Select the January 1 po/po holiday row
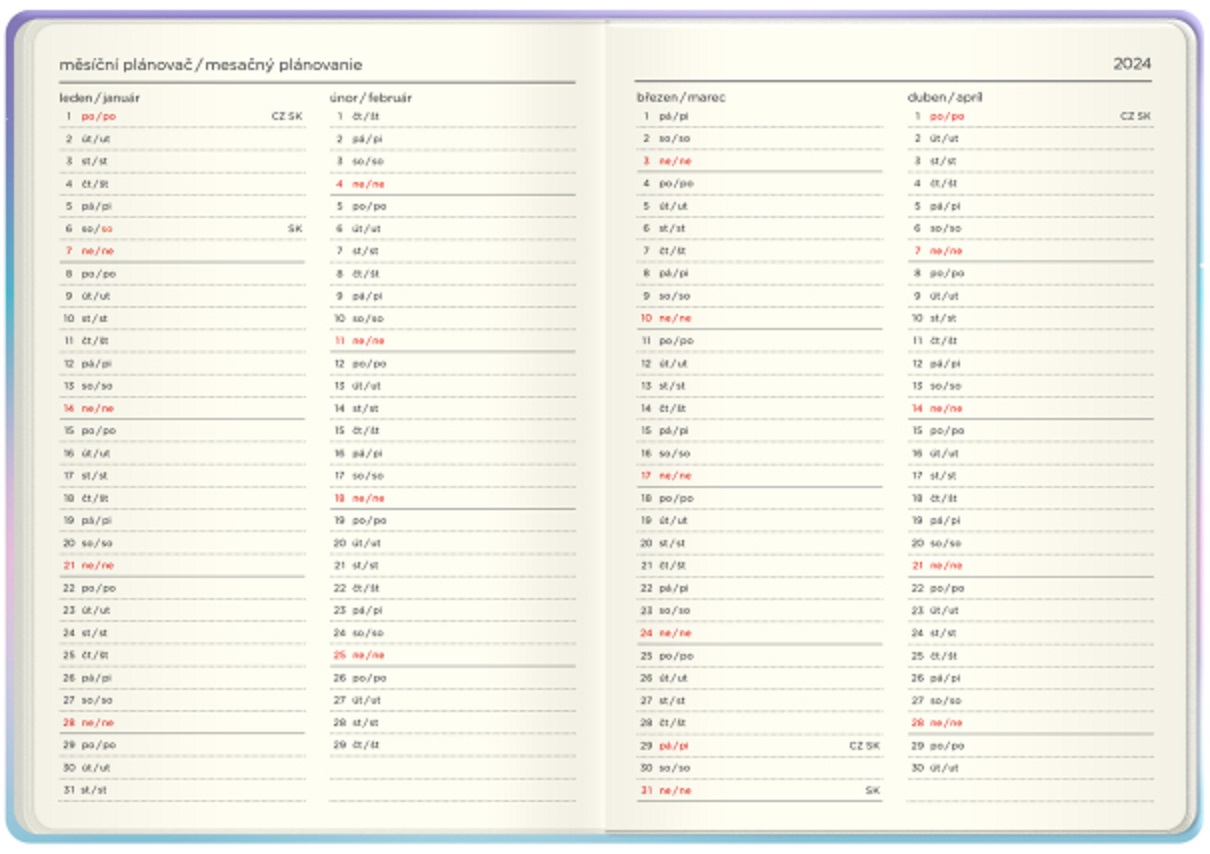The height and width of the screenshot is (854, 1210). (182, 116)
